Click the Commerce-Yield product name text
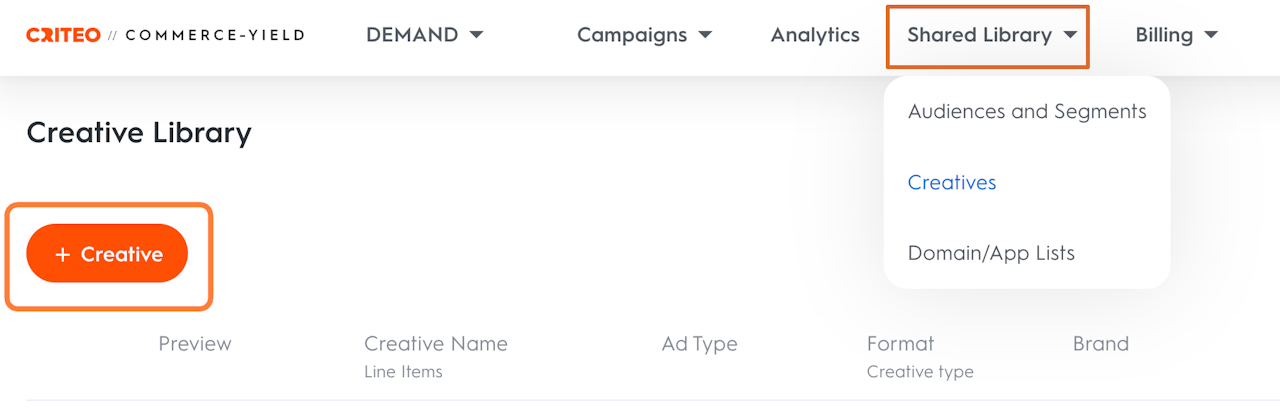The width and height of the screenshot is (1280, 415). pos(215,35)
